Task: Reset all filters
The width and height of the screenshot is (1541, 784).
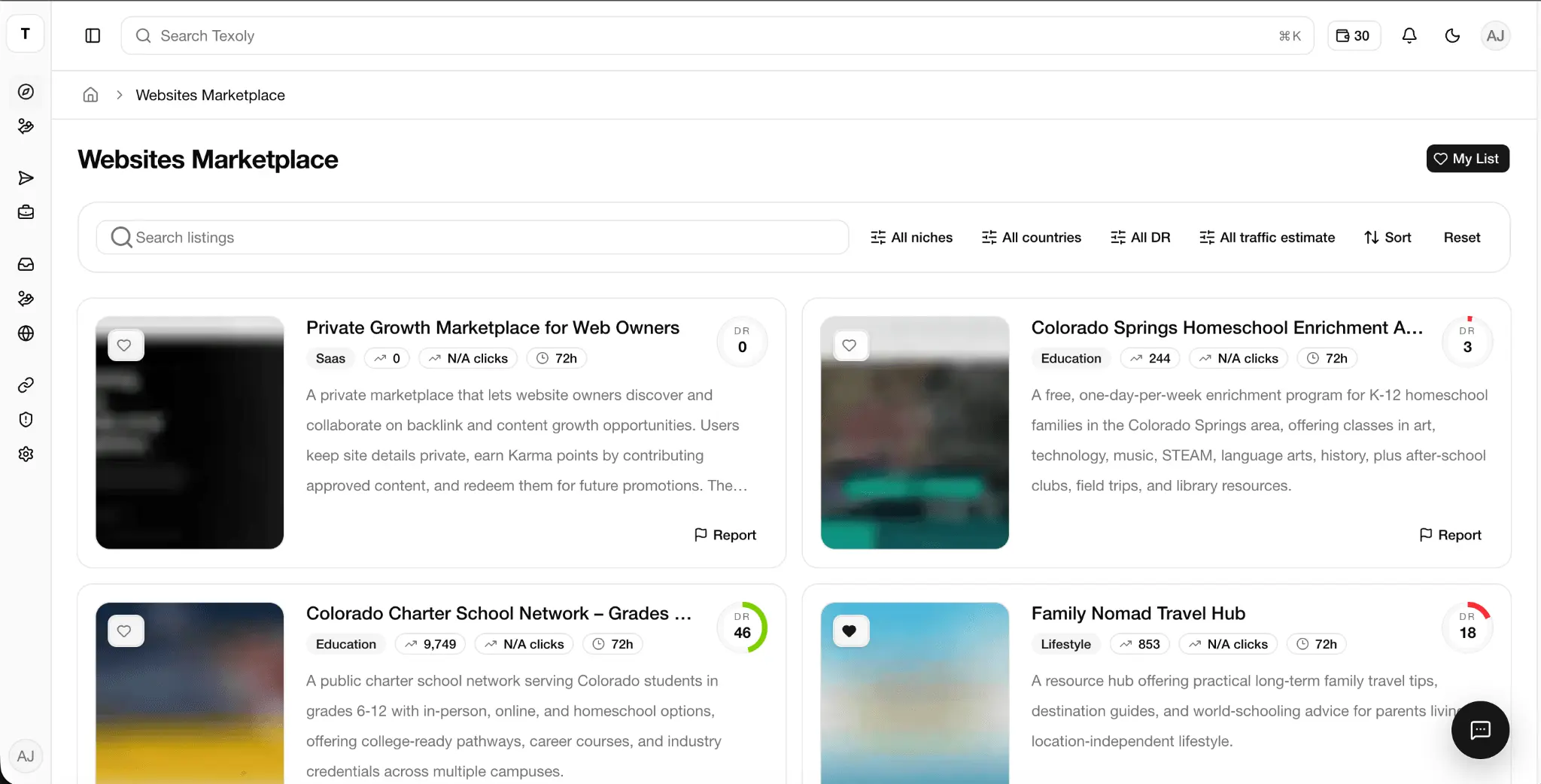Action: click(x=1461, y=237)
